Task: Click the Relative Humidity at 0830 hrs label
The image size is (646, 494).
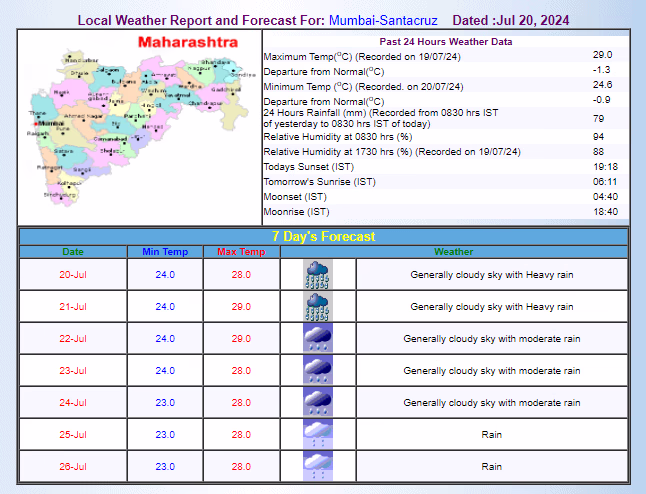Action: pyautogui.click(x=337, y=136)
